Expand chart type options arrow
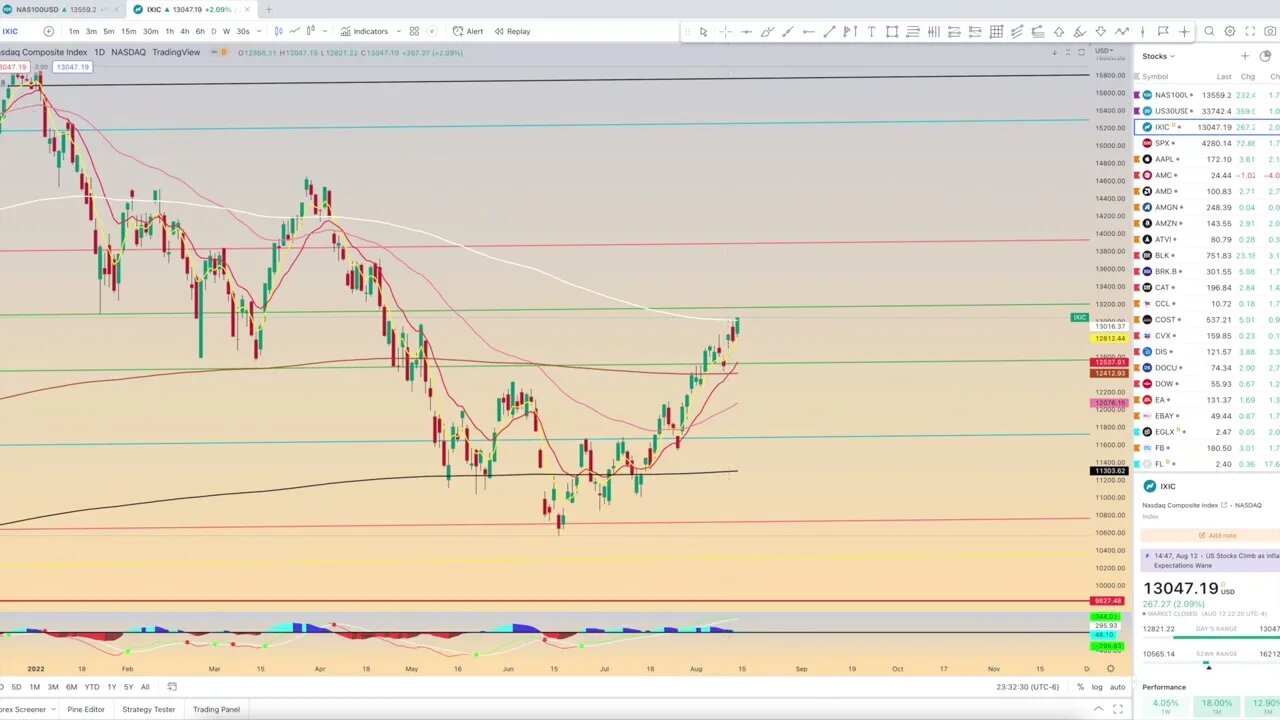The image size is (1280, 720). click(325, 31)
